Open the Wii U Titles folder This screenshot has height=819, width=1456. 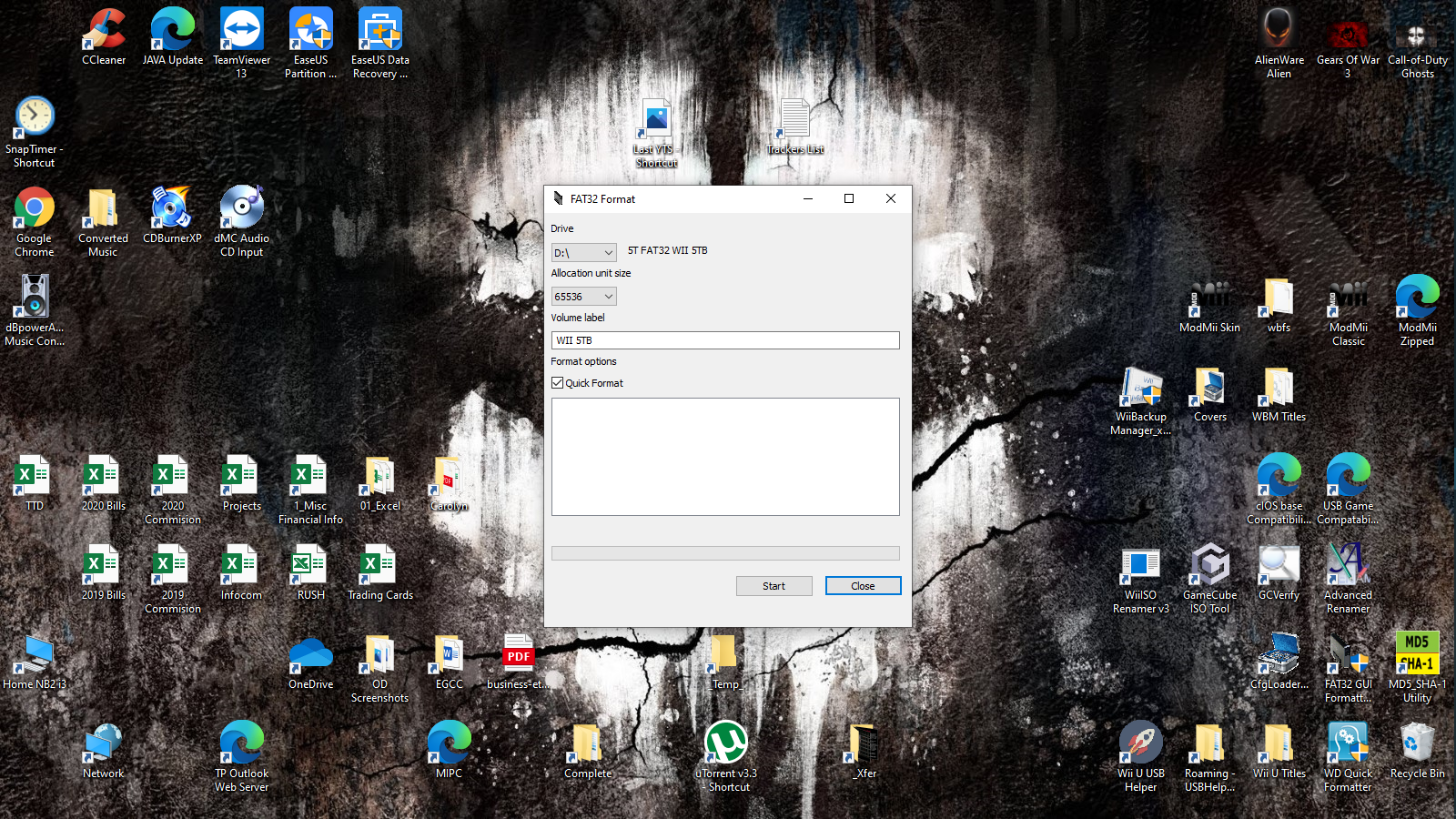[1279, 743]
